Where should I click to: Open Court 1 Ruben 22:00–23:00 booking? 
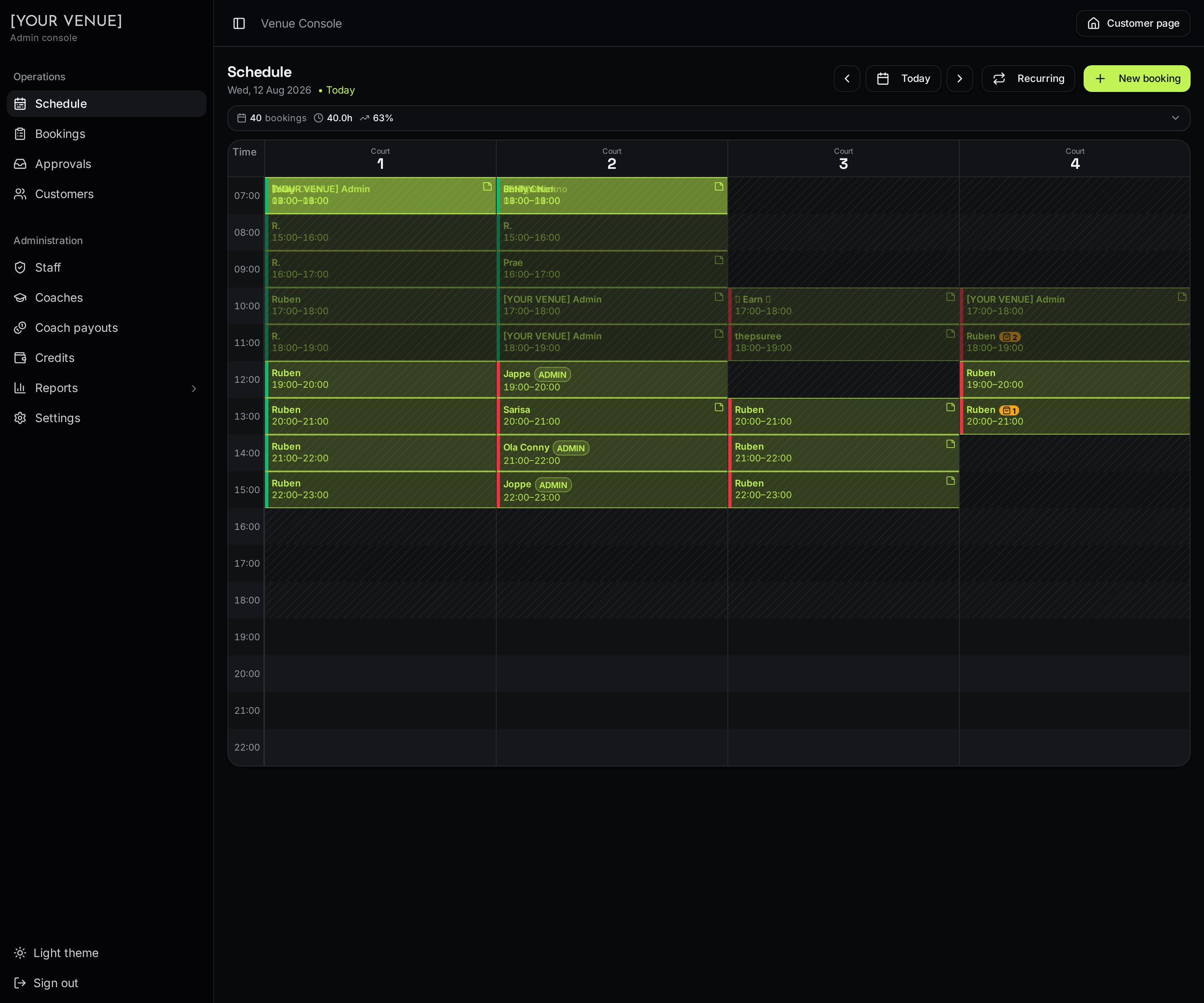click(x=380, y=489)
